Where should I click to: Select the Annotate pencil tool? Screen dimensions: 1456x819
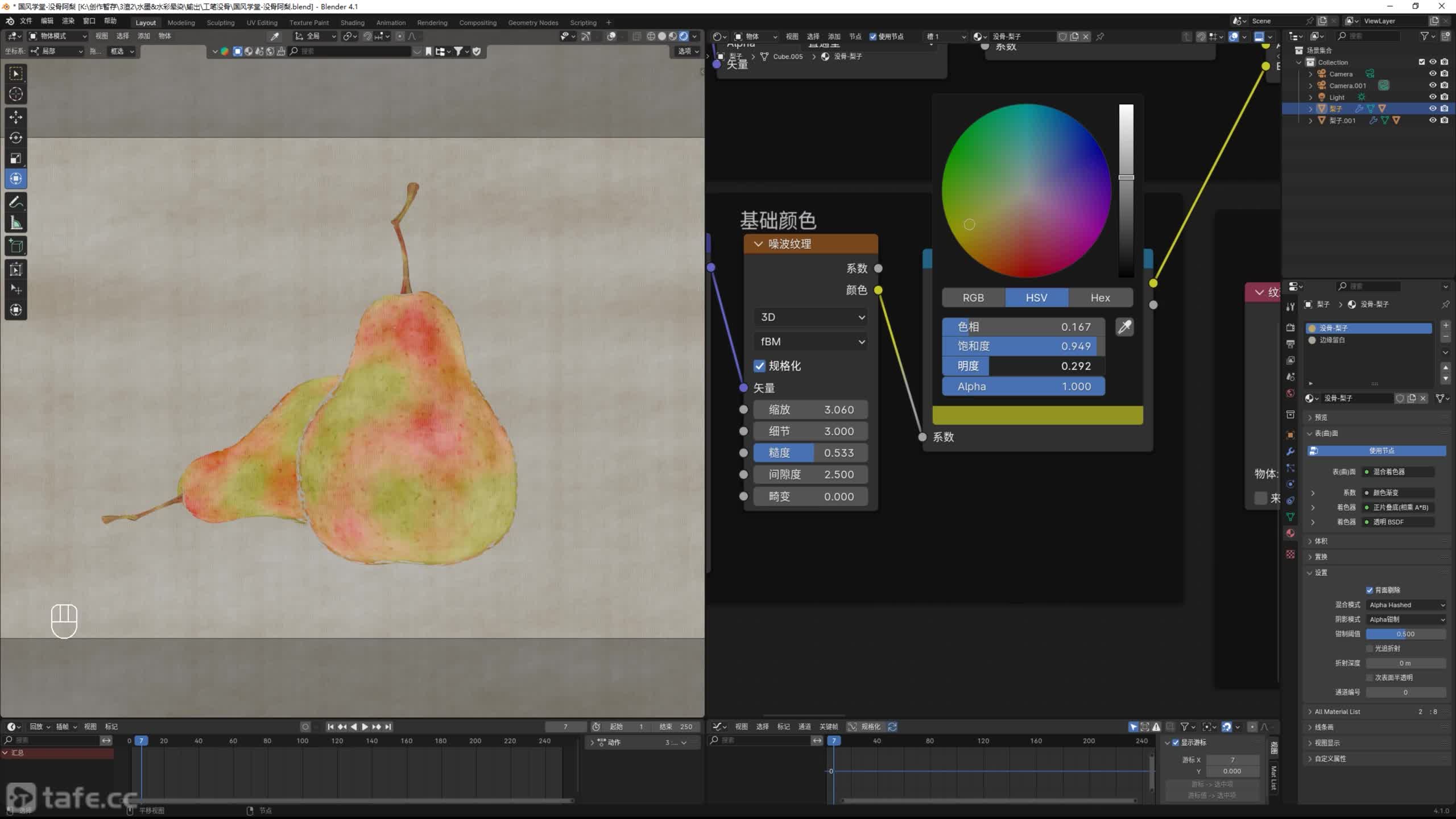tap(16, 202)
